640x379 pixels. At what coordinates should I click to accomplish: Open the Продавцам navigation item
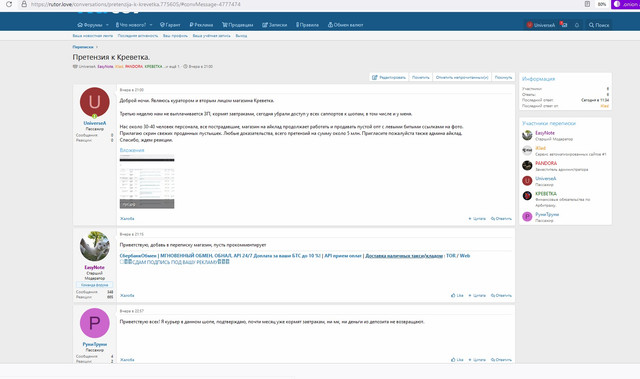pyautogui.click(x=238, y=25)
